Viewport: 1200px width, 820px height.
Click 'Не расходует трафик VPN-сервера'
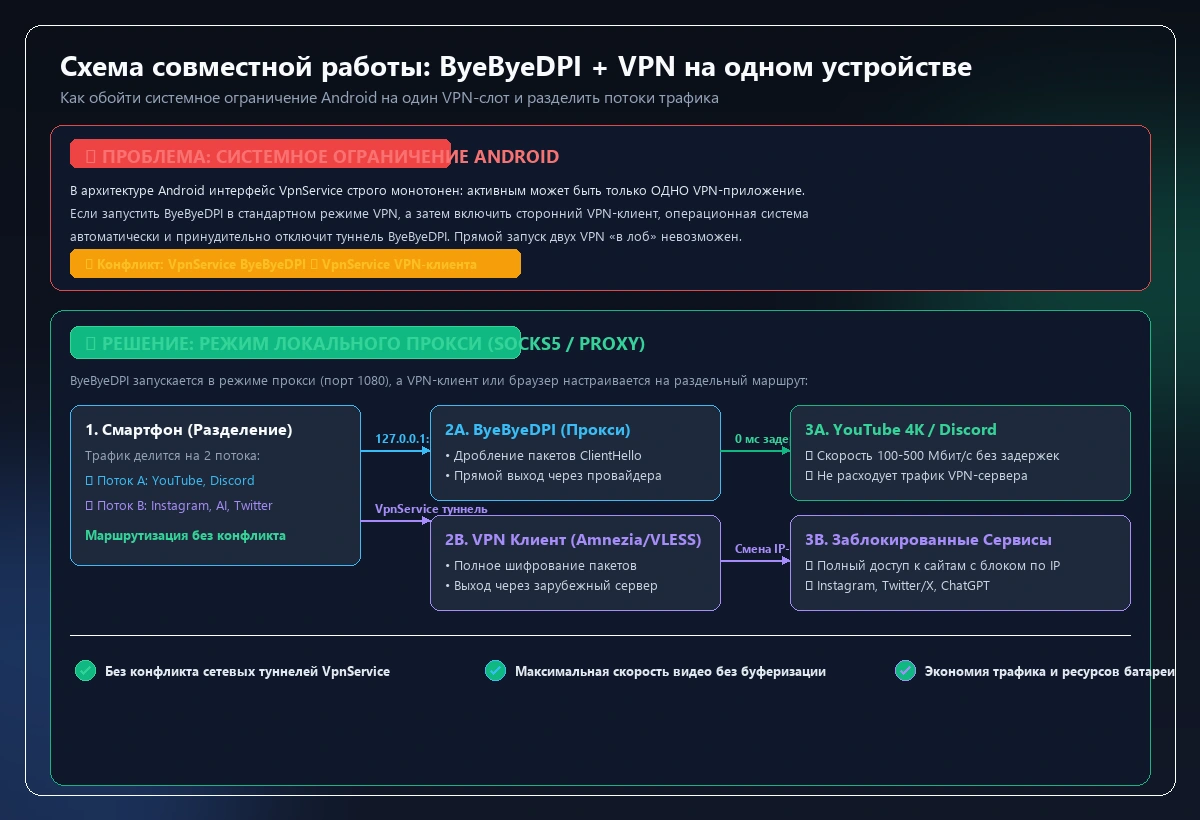click(916, 476)
